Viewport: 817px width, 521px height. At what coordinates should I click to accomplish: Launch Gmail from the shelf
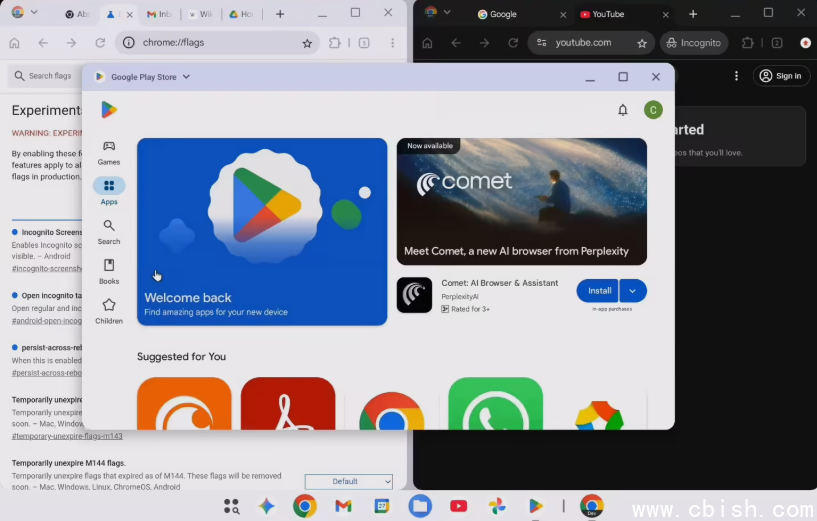343,506
